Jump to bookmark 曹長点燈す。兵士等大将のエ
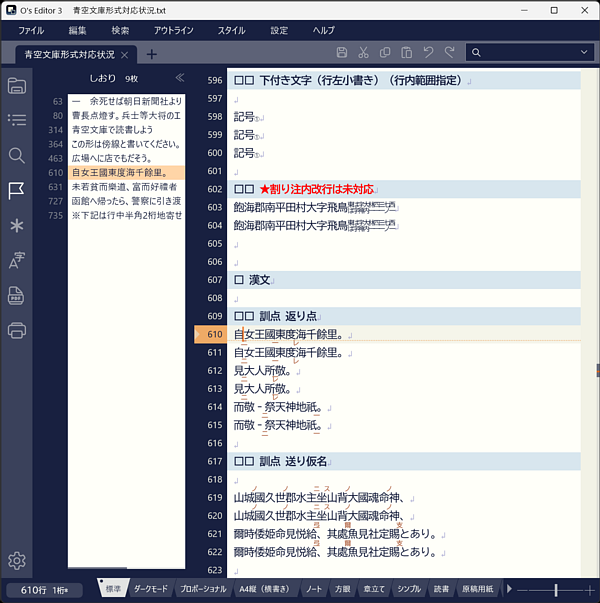 coord(126,115)
